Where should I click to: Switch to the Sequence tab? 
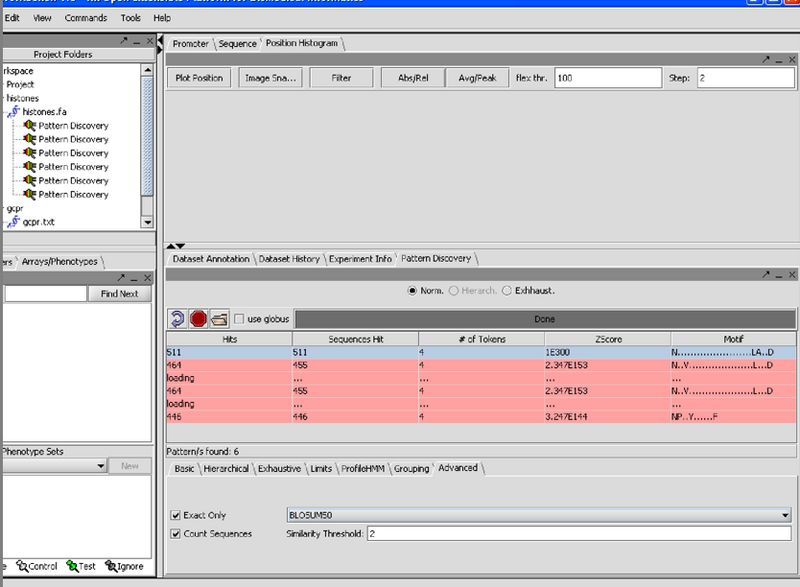pos(237,44)
